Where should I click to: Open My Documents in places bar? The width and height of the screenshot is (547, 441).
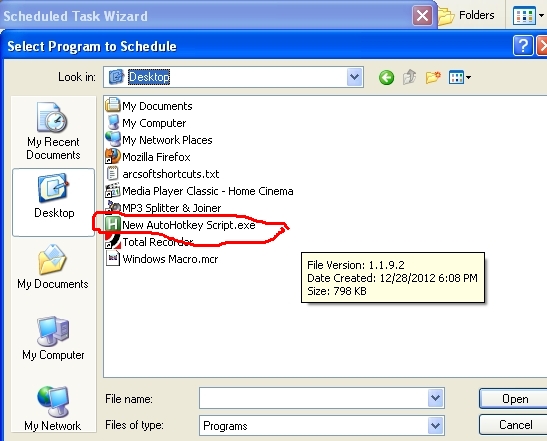53,267
